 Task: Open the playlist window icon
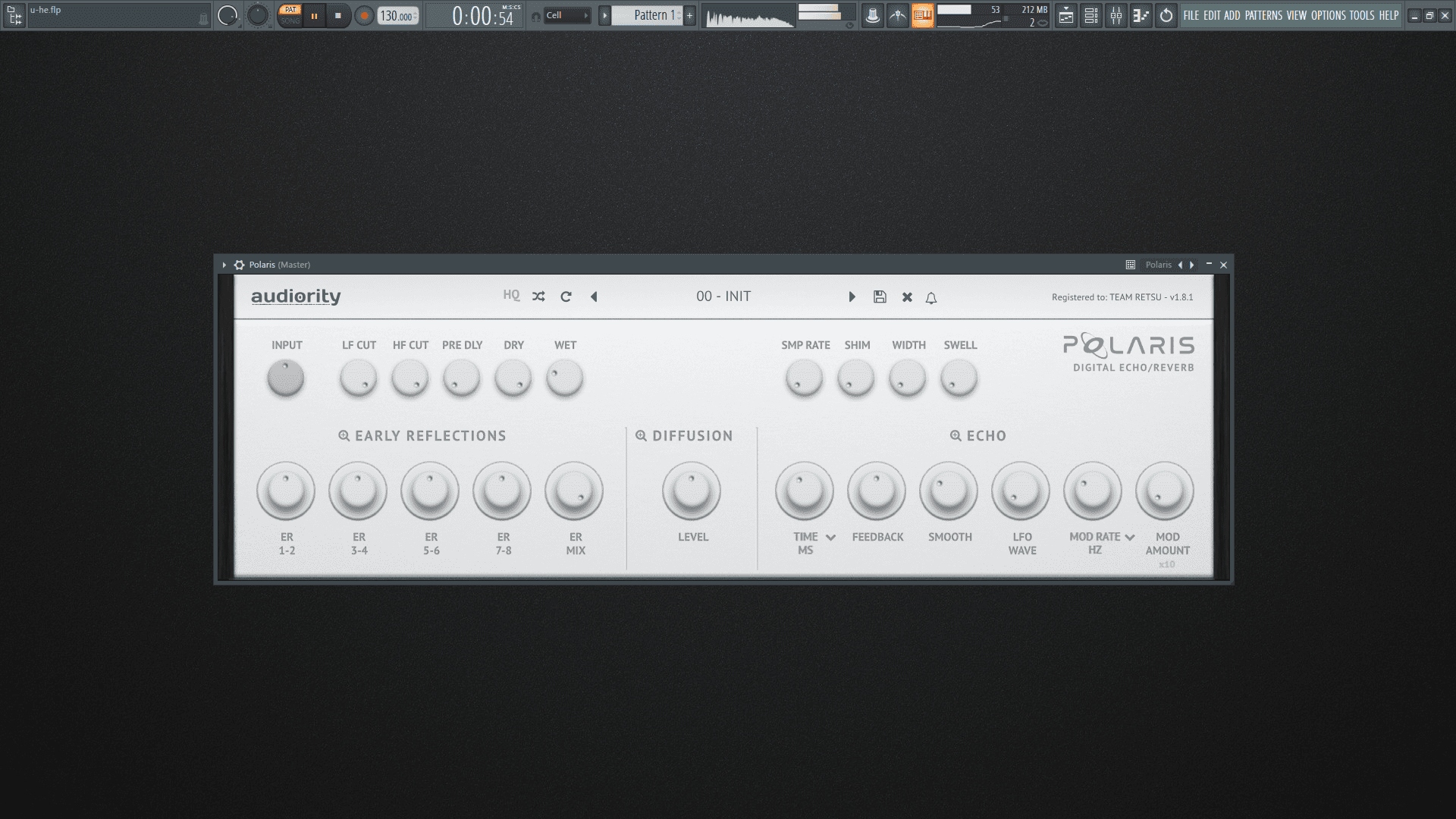pos(1066,15)
